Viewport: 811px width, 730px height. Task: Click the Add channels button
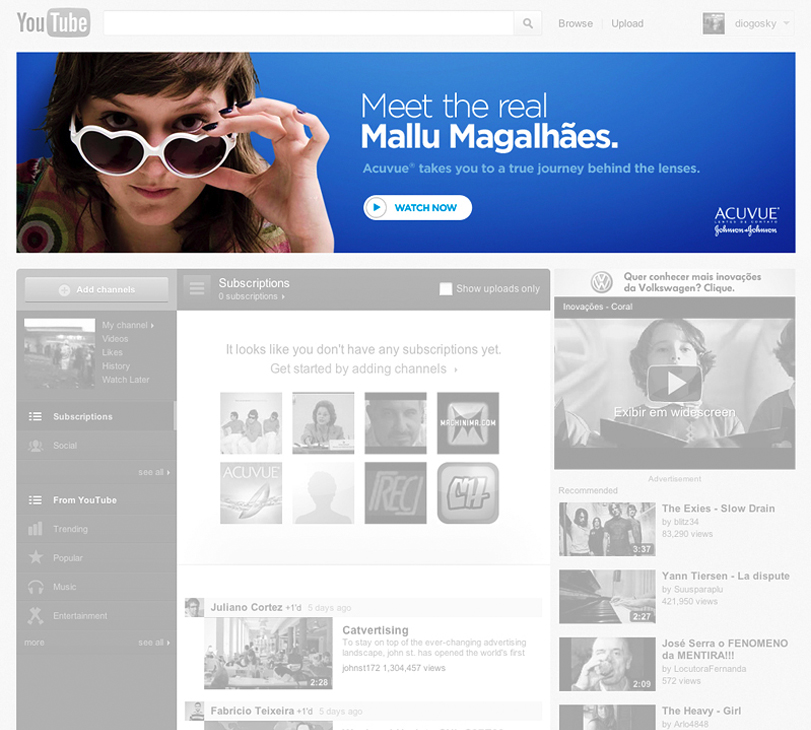pos(97,290)
